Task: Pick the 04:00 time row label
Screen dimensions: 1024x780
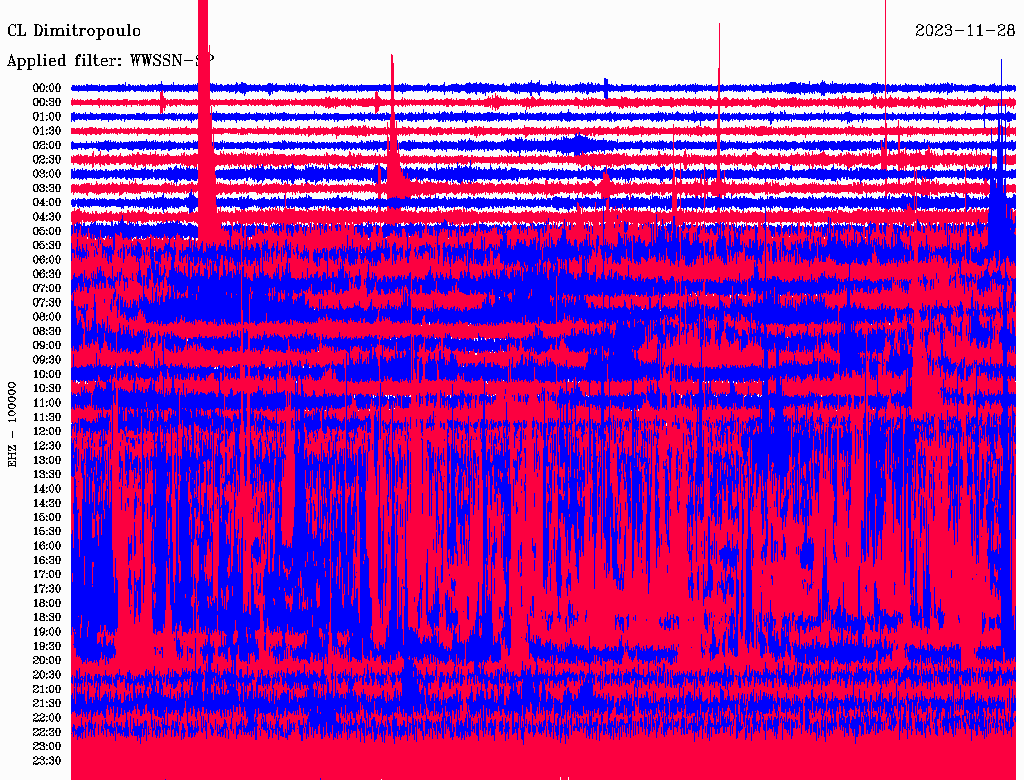Action: 48,203
